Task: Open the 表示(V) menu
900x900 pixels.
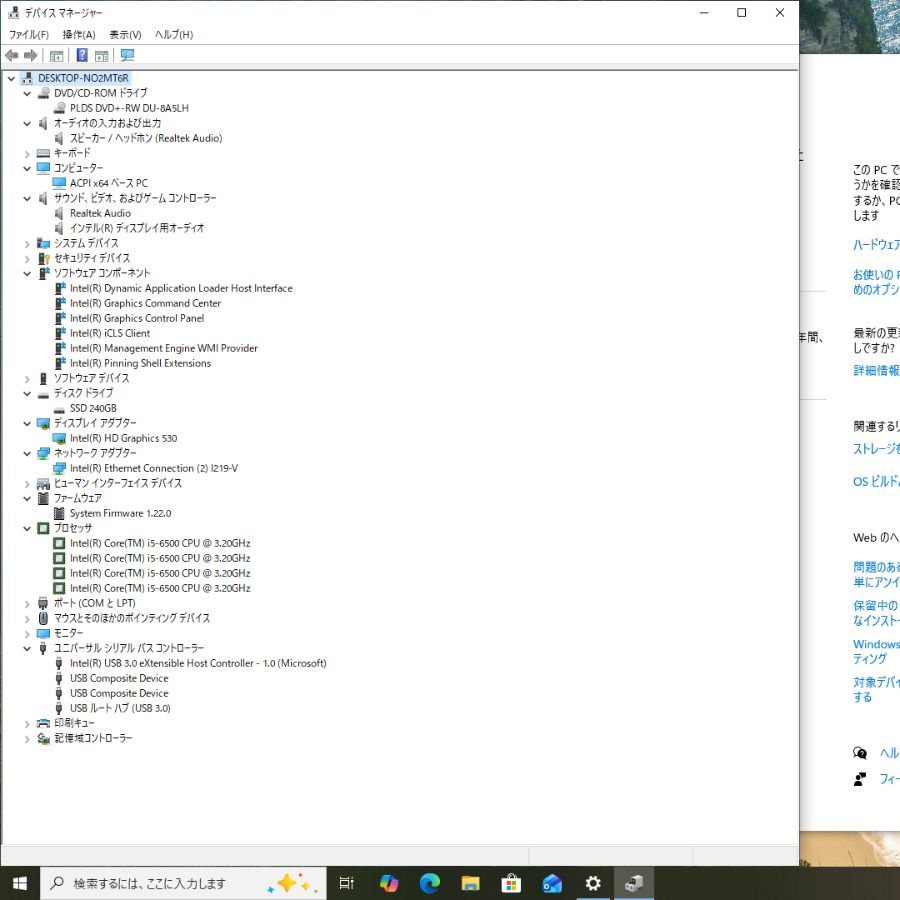Action: [x=125, y=34]
